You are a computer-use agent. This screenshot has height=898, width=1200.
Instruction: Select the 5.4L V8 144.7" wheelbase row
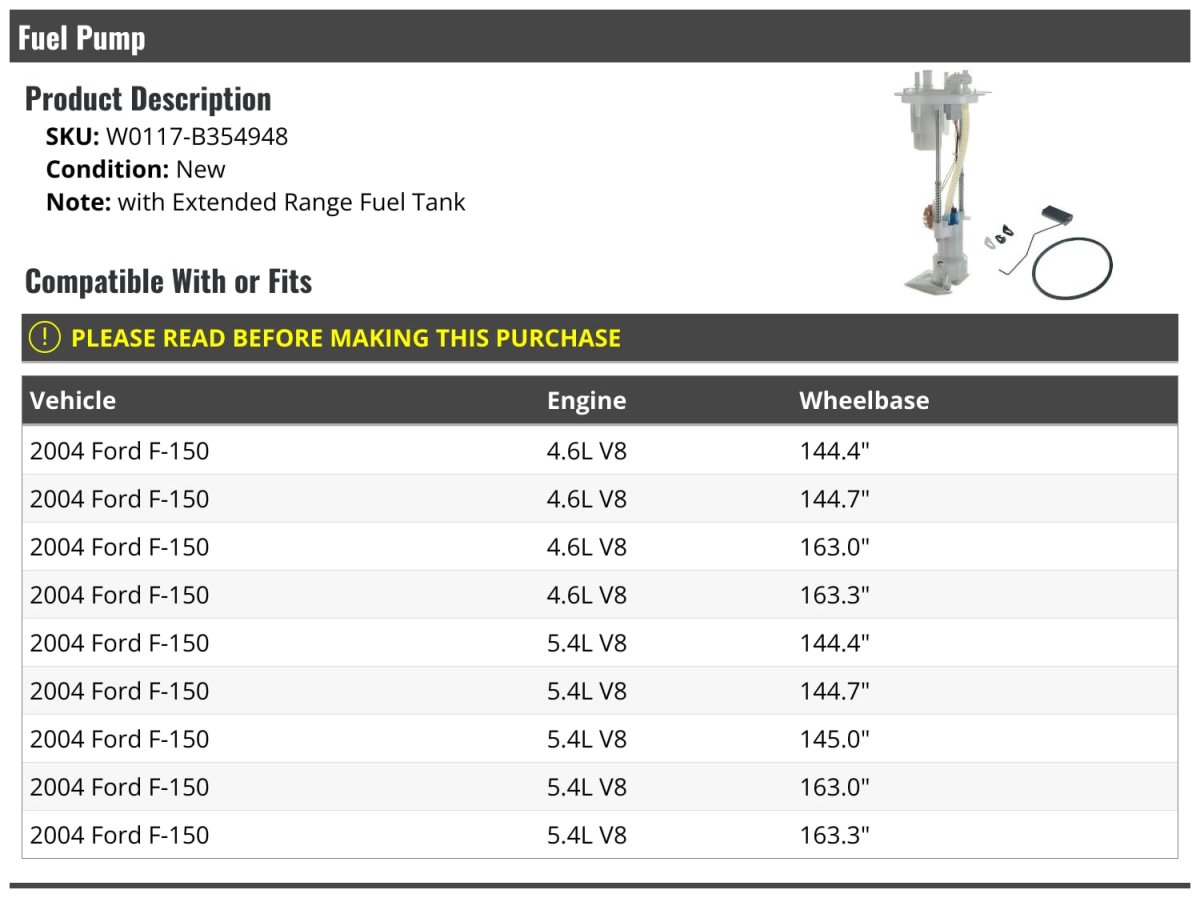click(599, 691)
